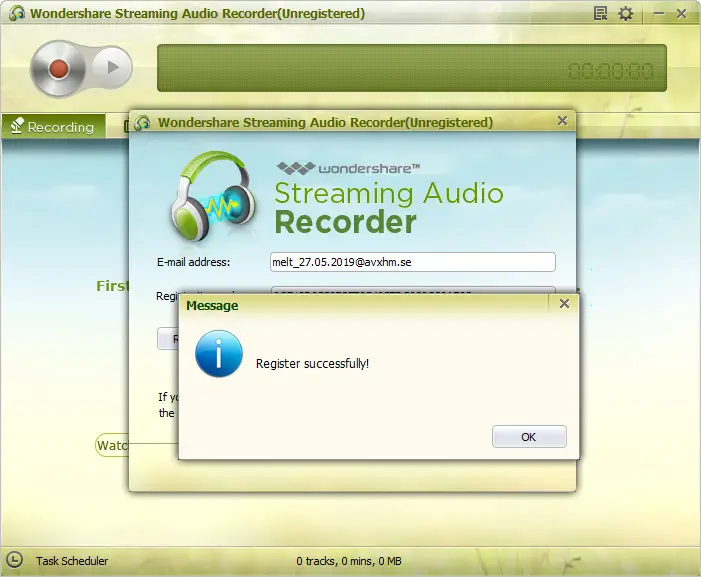Click the blue information icon in Message
This screenshot has height=577, width=701.
219,354
